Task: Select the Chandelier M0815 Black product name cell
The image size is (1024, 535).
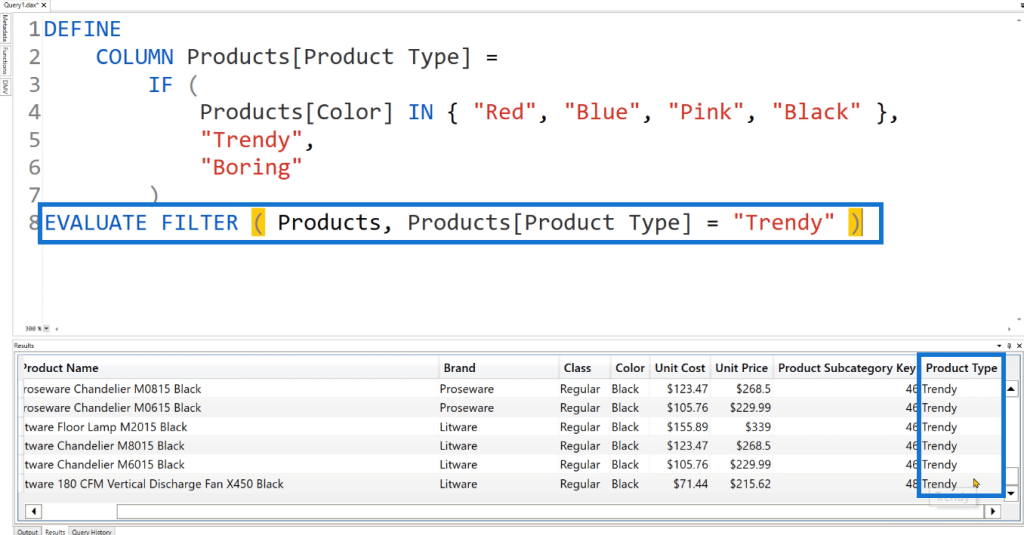Action: click(x=229, y=389)
